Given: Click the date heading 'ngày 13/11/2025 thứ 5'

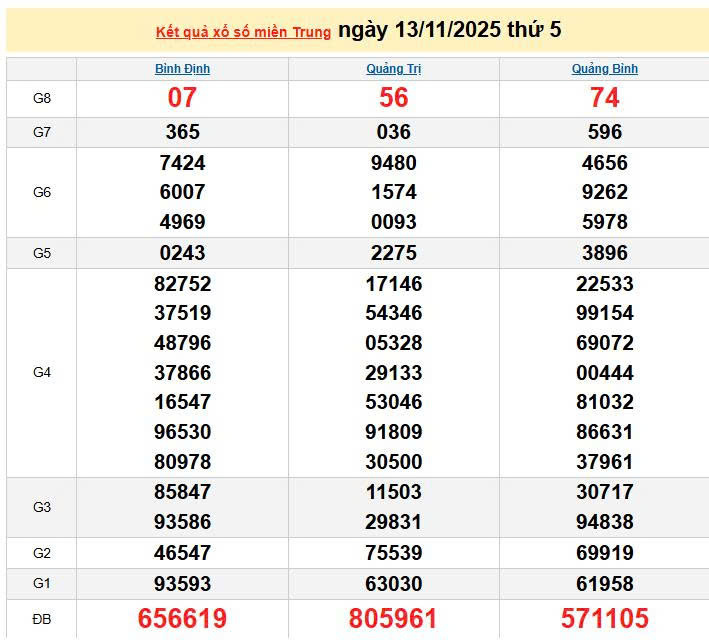Looking at the screenshot, I should pyautogui.click(x=450, y=30).
